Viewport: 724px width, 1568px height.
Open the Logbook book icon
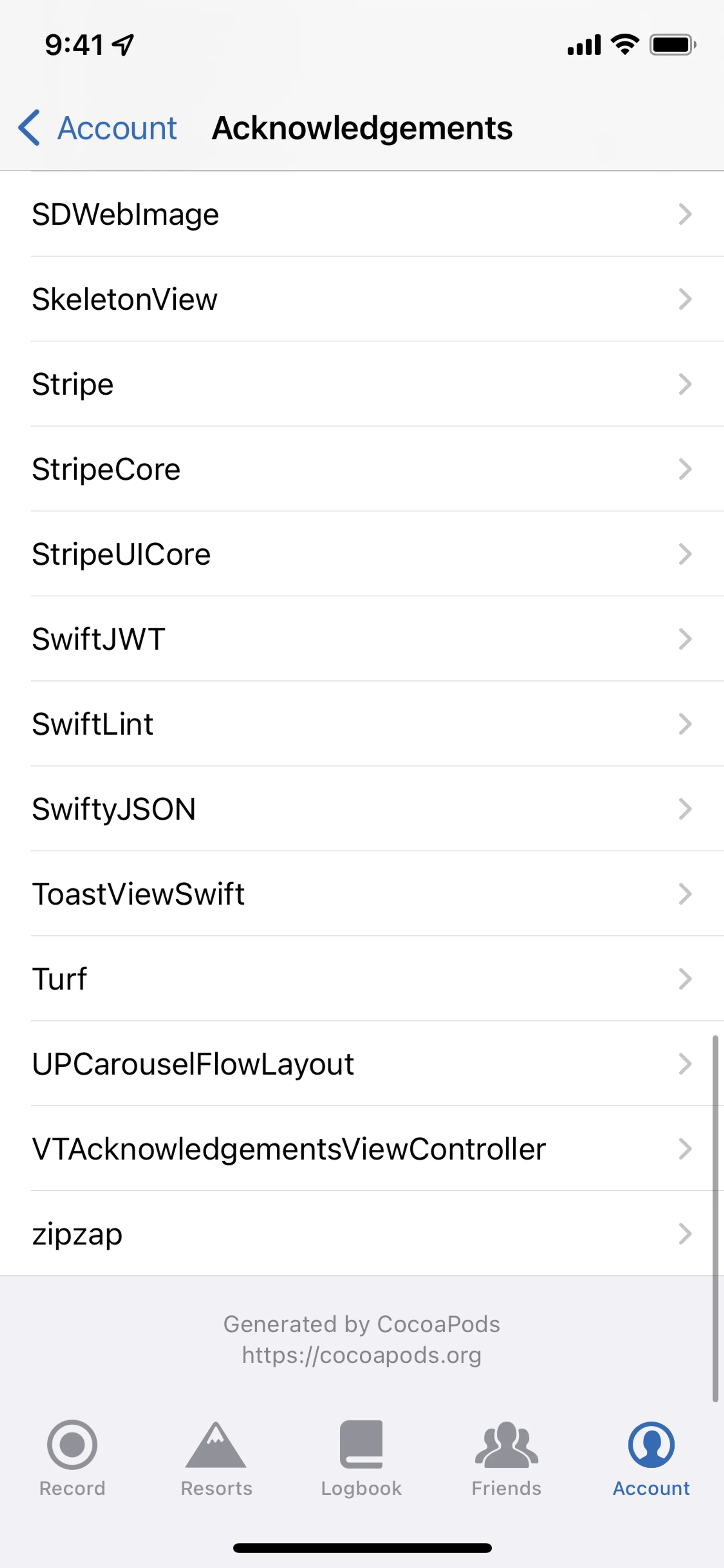(x=361, y=1444)
